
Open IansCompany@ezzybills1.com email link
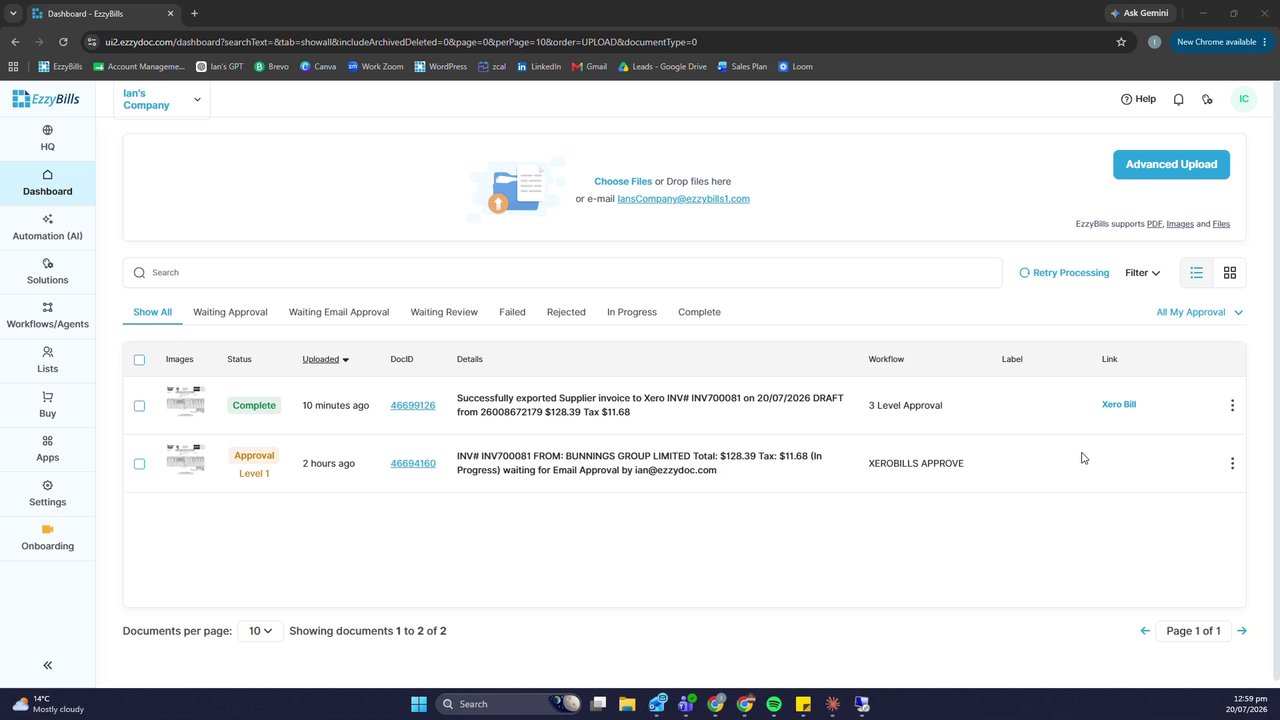683,198
